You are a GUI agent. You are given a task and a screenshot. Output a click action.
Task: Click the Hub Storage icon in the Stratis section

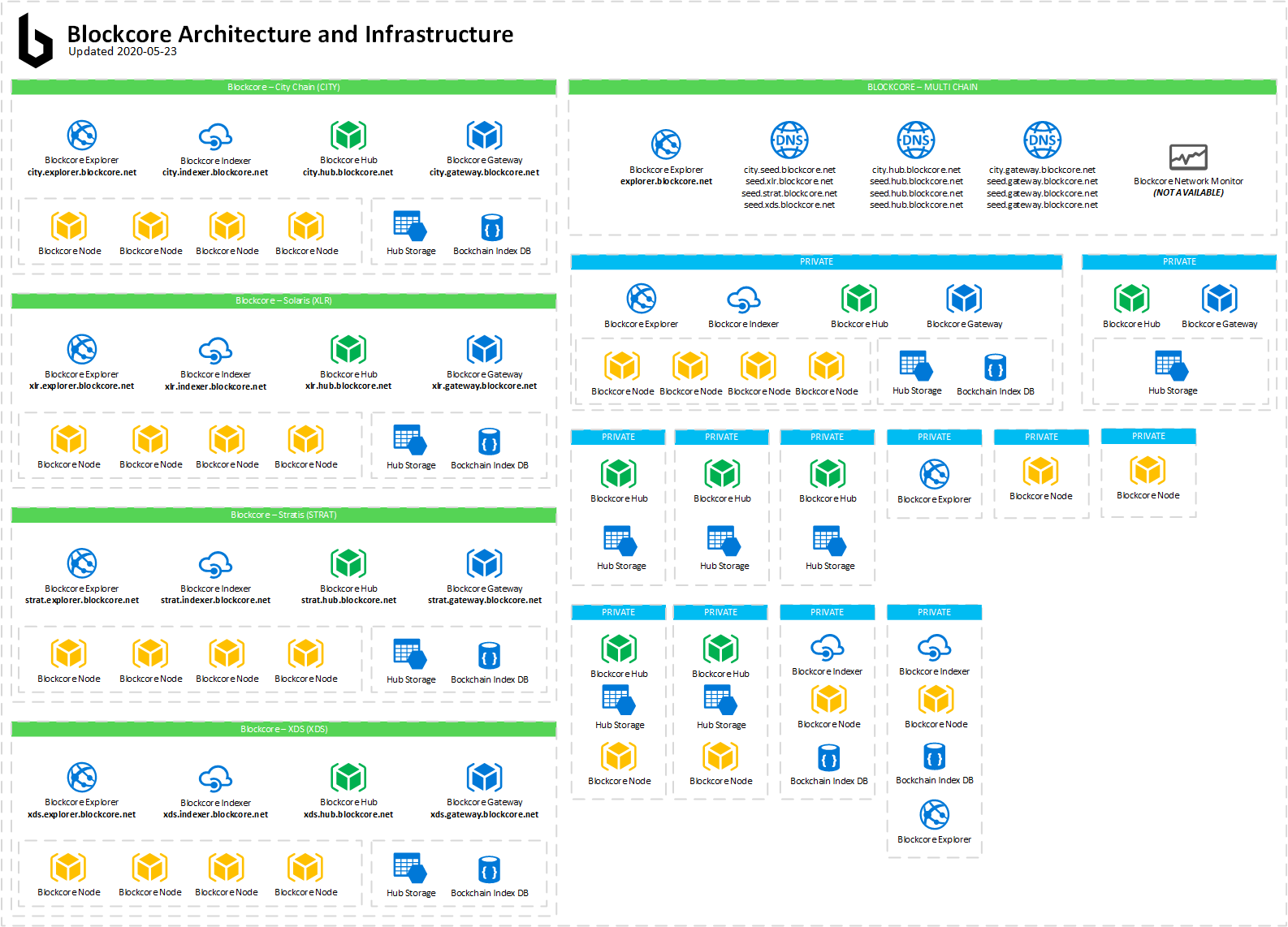(410, 655)
